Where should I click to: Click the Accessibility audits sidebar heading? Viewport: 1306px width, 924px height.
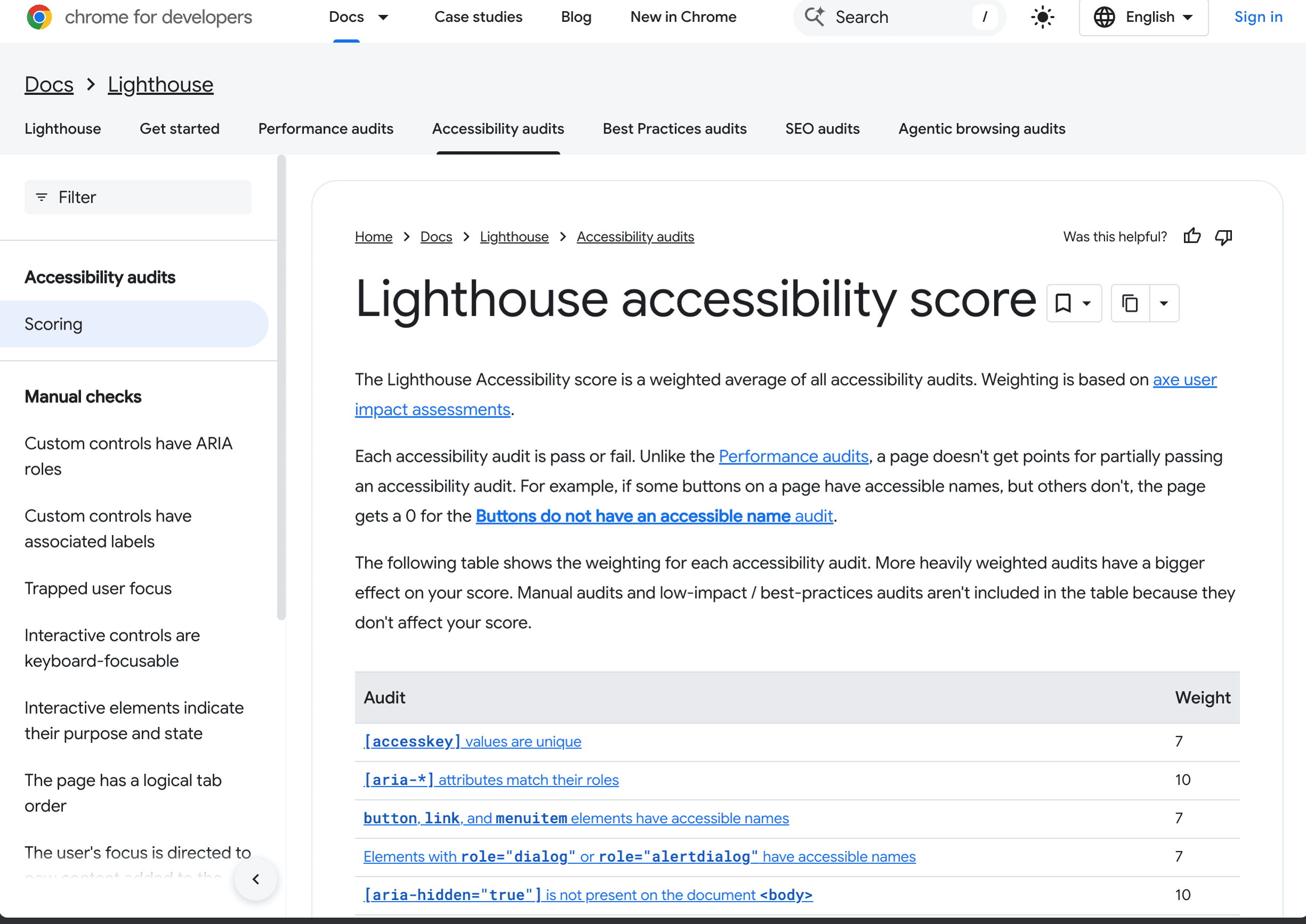point(100,277)
